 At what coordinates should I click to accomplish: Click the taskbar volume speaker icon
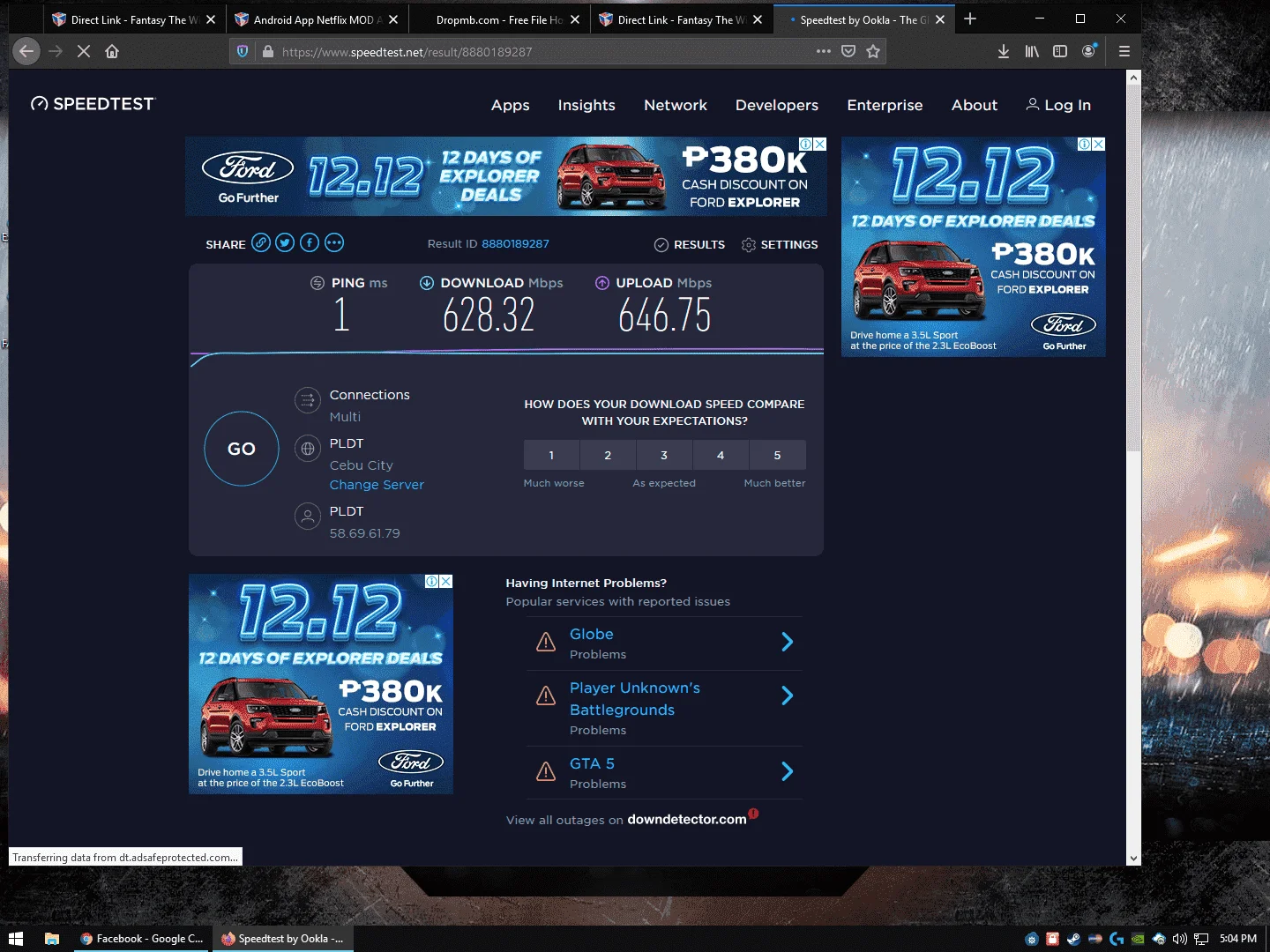click(1179, 939)
